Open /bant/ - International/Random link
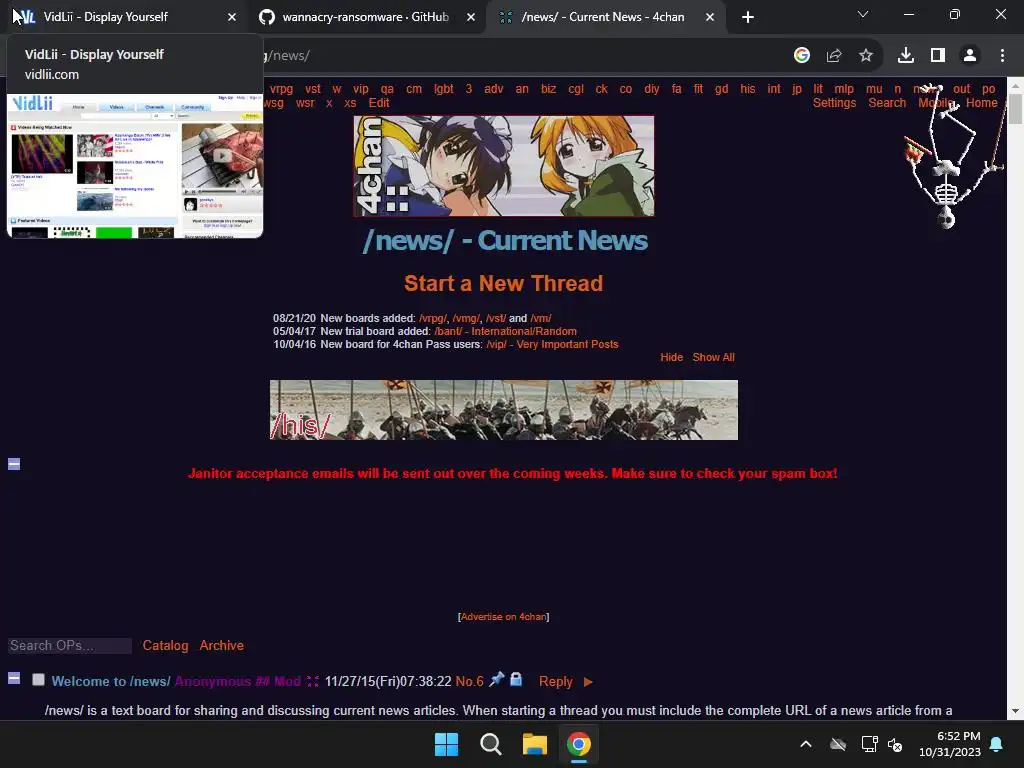The height and width of the screenshot is (768, 1024). (505, 331)
